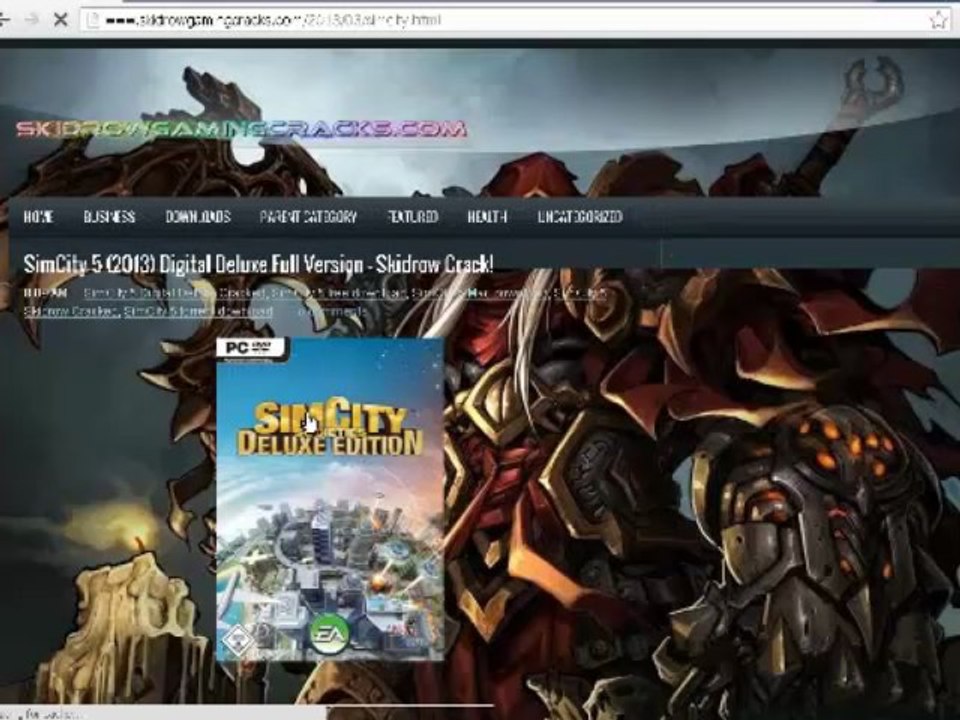Click the PC DVD badge on the cover

point(252,348)
